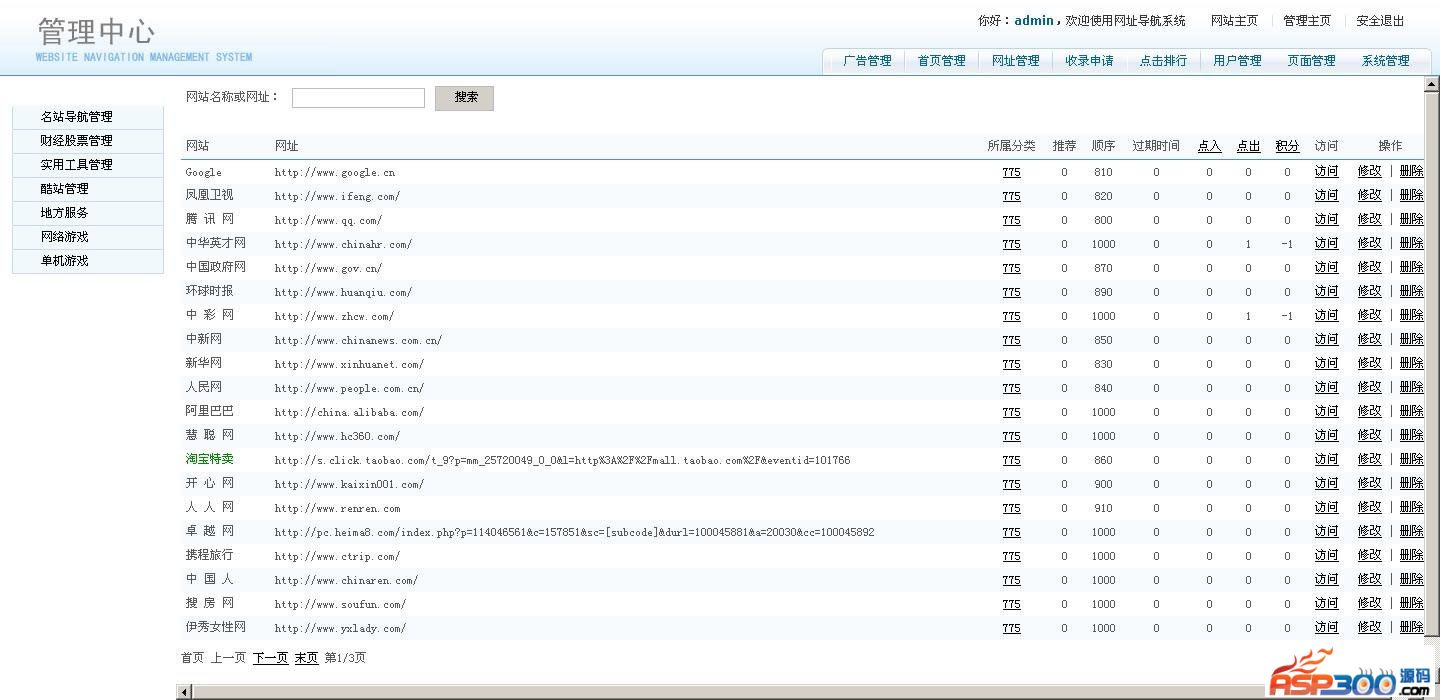The image size is (1440, 700).
Task: Sort the table by 积分 column
Action: tap(1287, 146)
